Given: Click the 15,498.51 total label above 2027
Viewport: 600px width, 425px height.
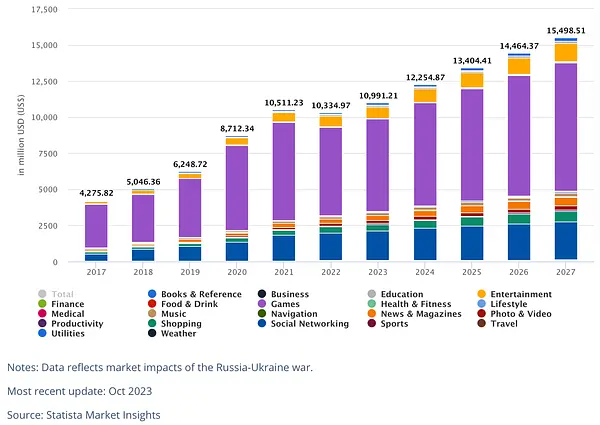Looking at the screenshot, I should point(566,31).
